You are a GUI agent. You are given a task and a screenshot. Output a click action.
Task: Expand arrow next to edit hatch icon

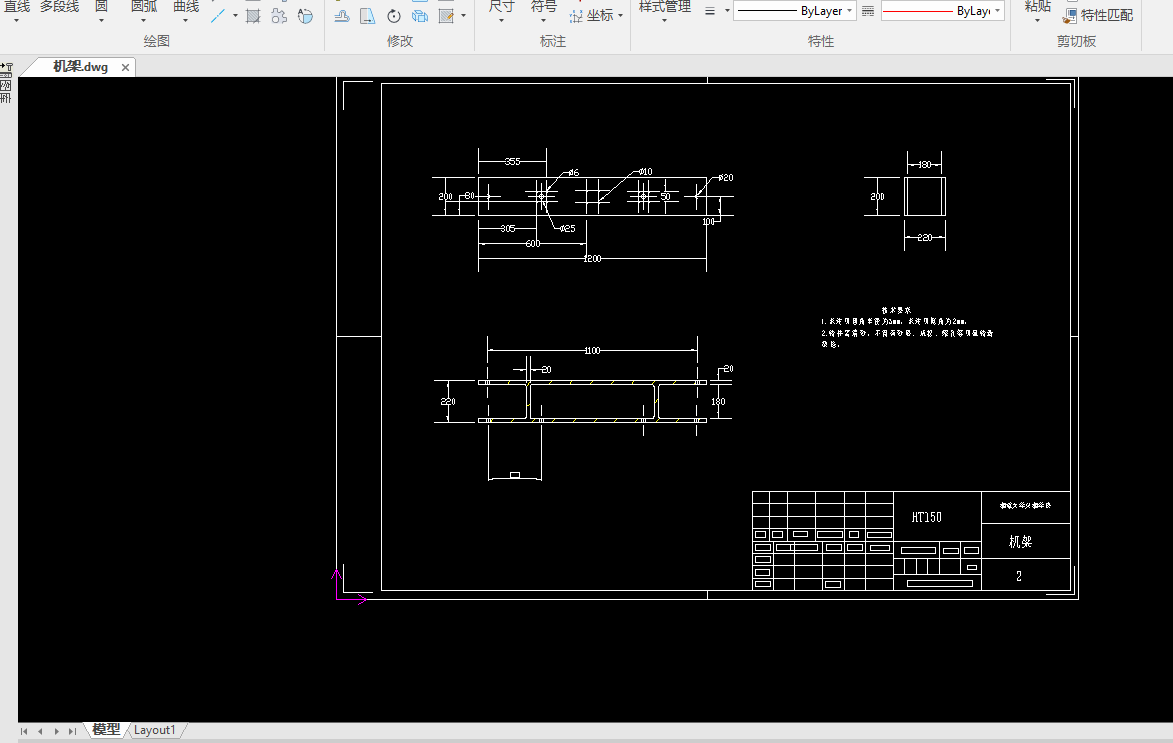click(x=464, y=16)
